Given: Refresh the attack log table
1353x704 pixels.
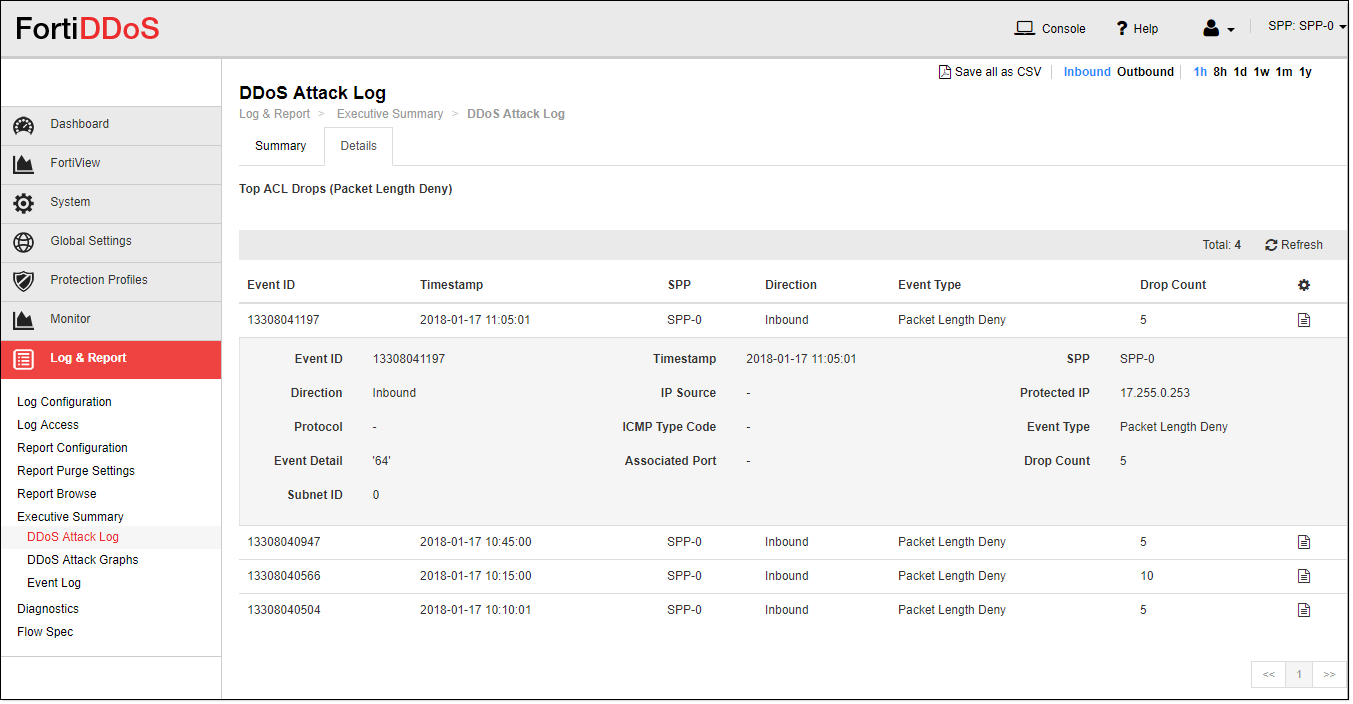Looking at the screenshot, I should (1293, 244).
